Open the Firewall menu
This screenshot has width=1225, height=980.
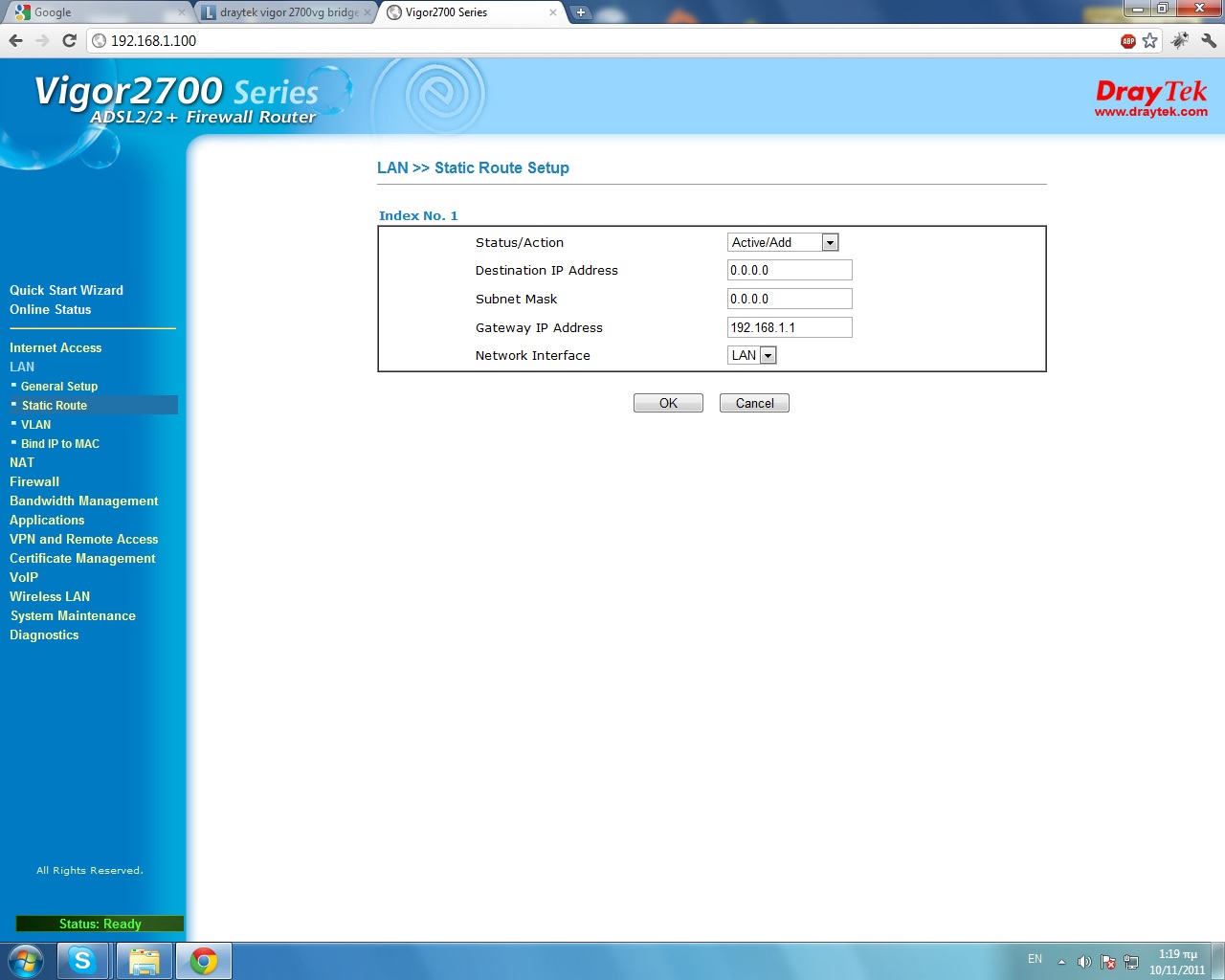pos(34,481)
